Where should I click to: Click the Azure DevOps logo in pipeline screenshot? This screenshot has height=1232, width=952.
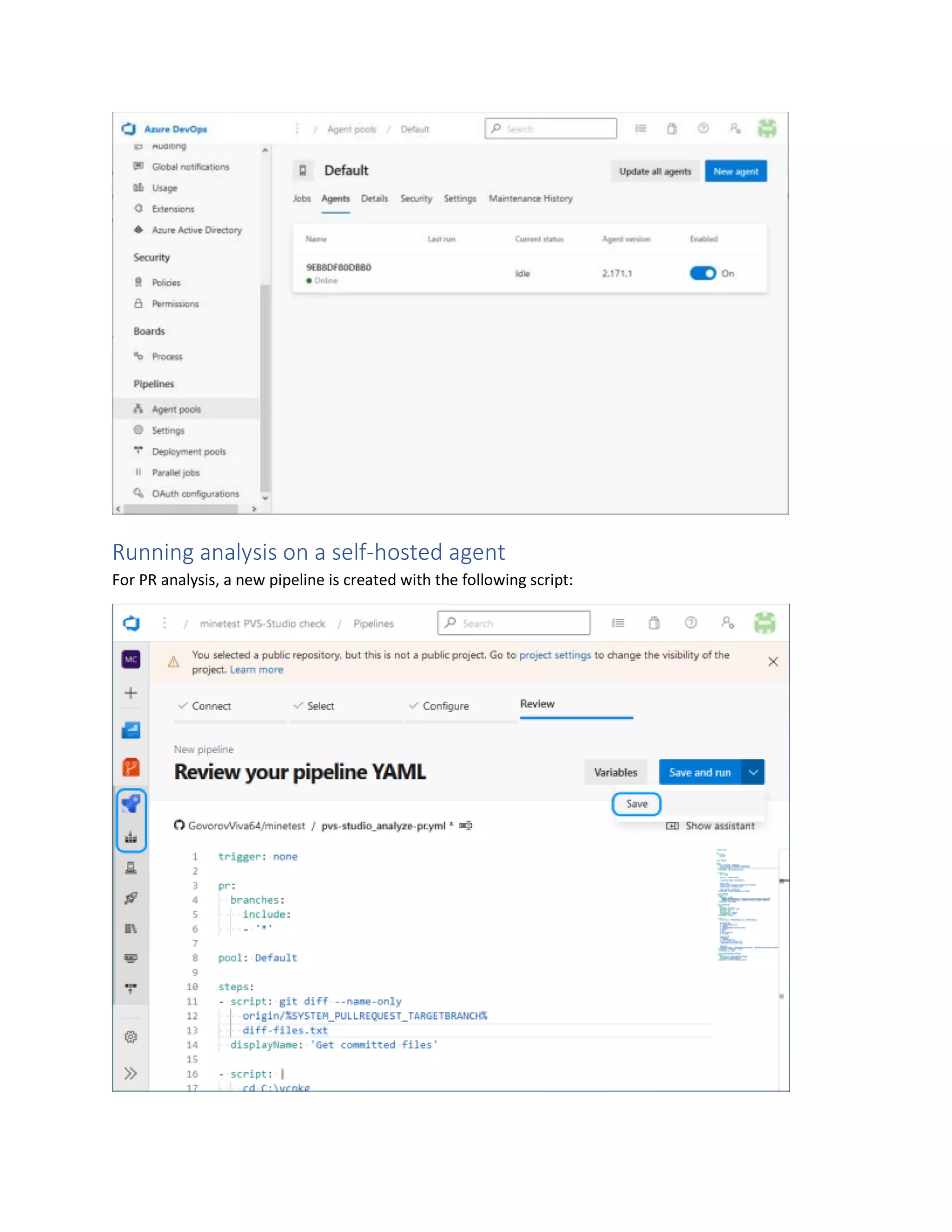point(132,623)
